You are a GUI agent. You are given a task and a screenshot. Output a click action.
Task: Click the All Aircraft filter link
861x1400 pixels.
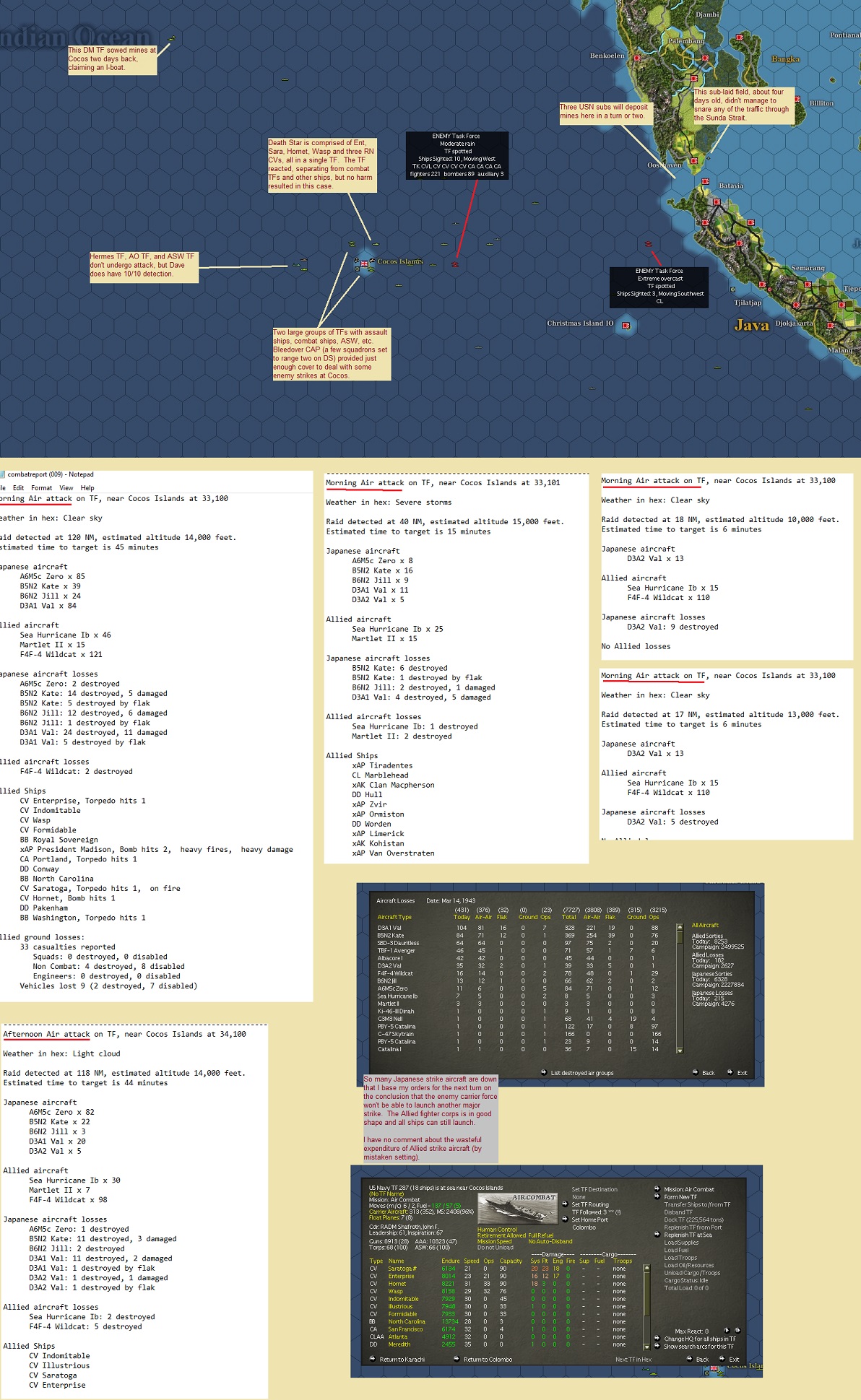[x=705, y=925]
